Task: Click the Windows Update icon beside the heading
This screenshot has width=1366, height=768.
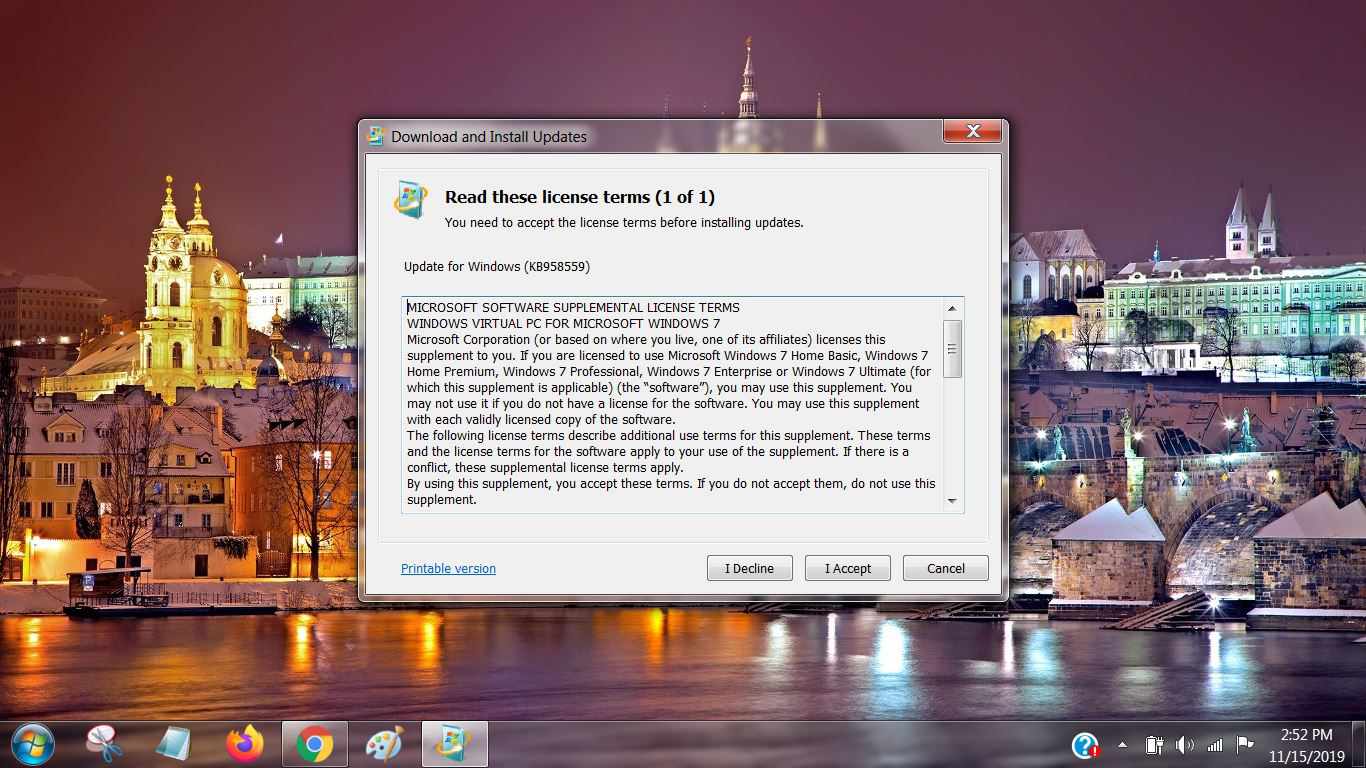Action: (412, 199)
